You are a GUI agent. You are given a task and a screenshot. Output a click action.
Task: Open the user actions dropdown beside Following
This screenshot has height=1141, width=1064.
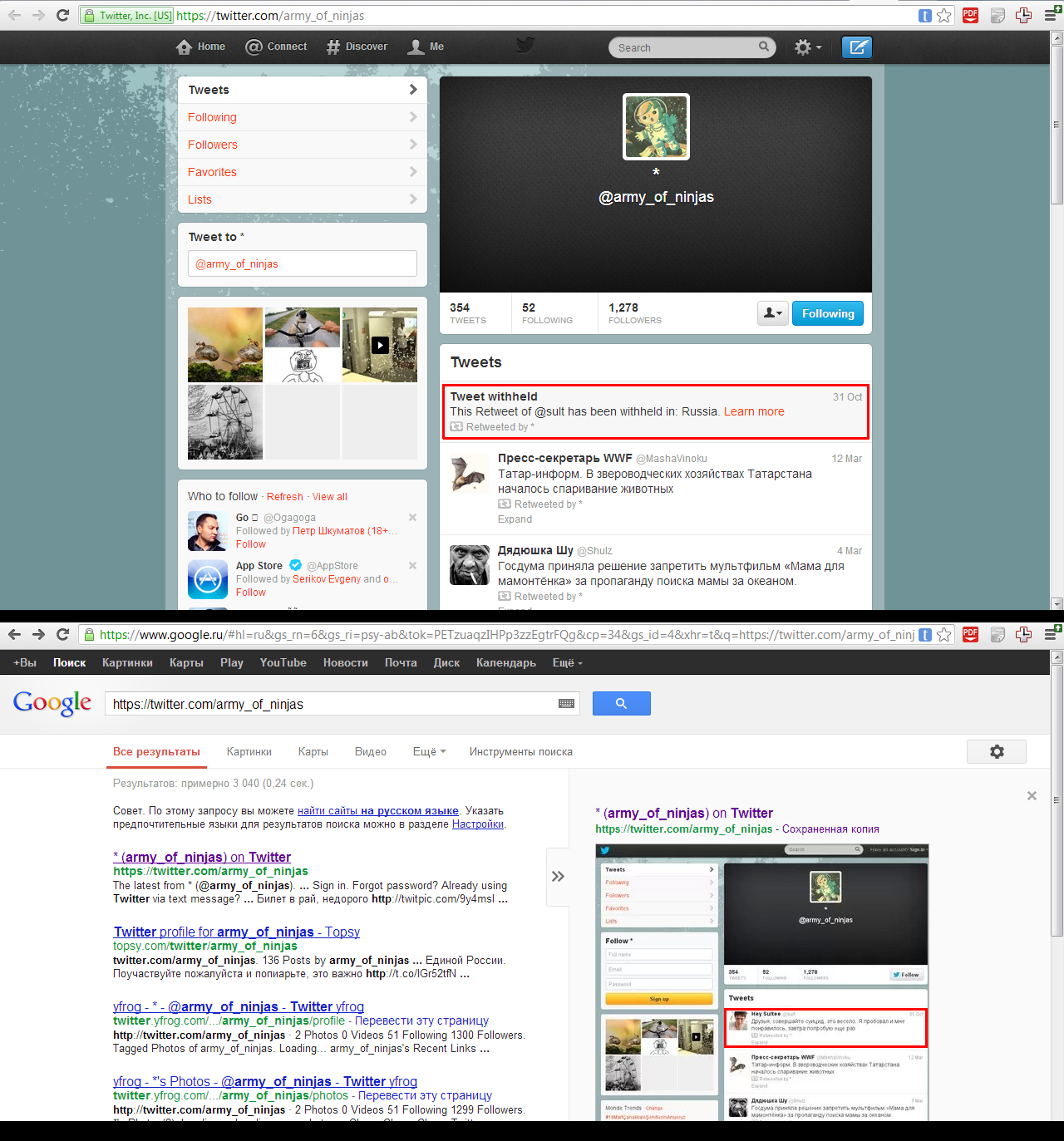point(773,313)
